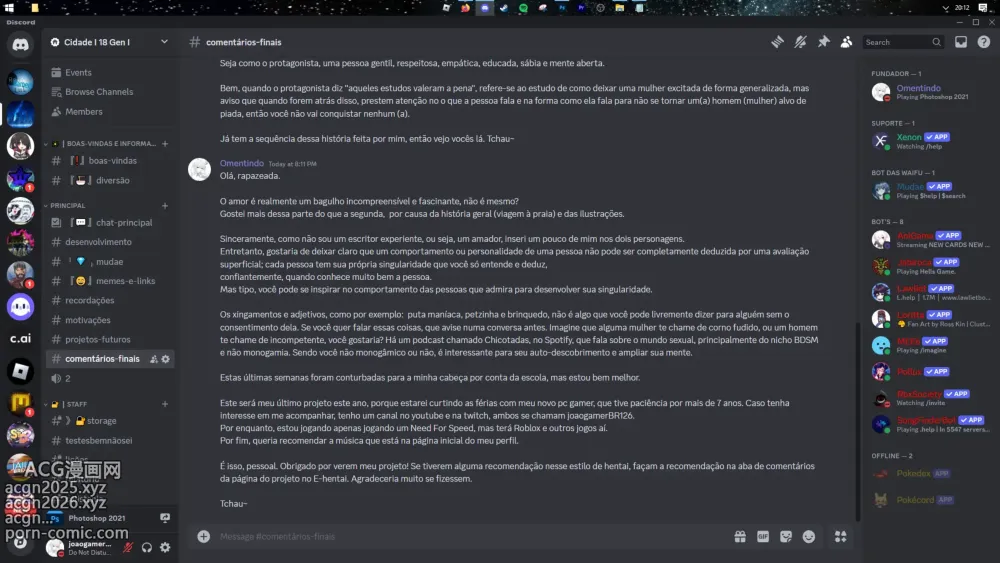
Task: Open the Events item in sidebar
Action: [78, 73]
